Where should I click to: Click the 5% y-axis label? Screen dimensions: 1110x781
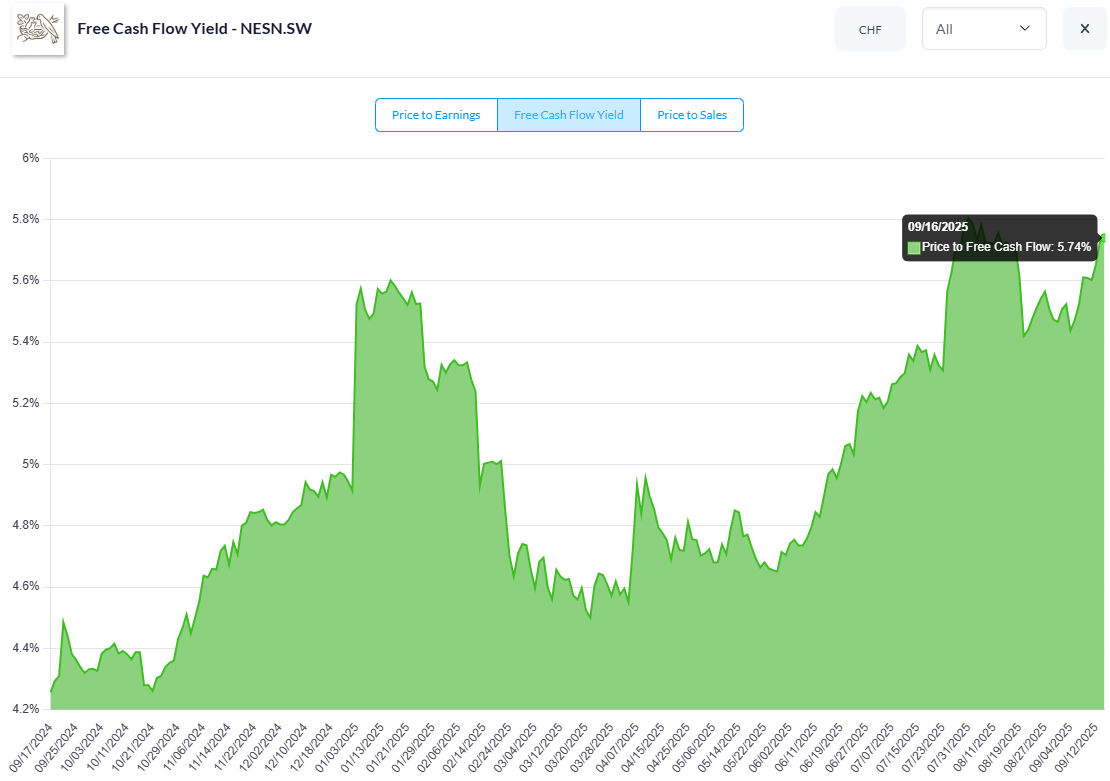coord(30,464)
